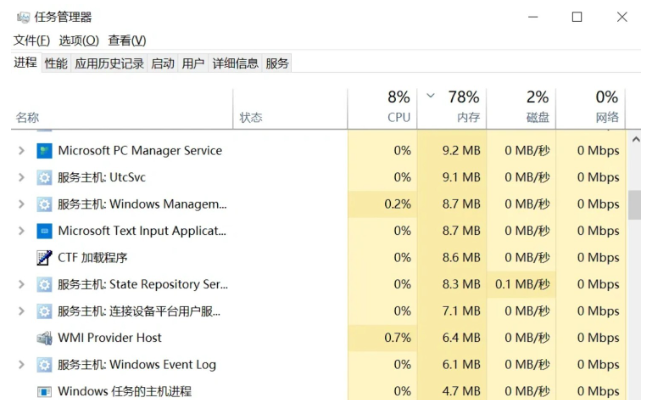This screenshot has width=648, height=400.
Task: Sort by the 内存 column header
Action: [452, 109]
